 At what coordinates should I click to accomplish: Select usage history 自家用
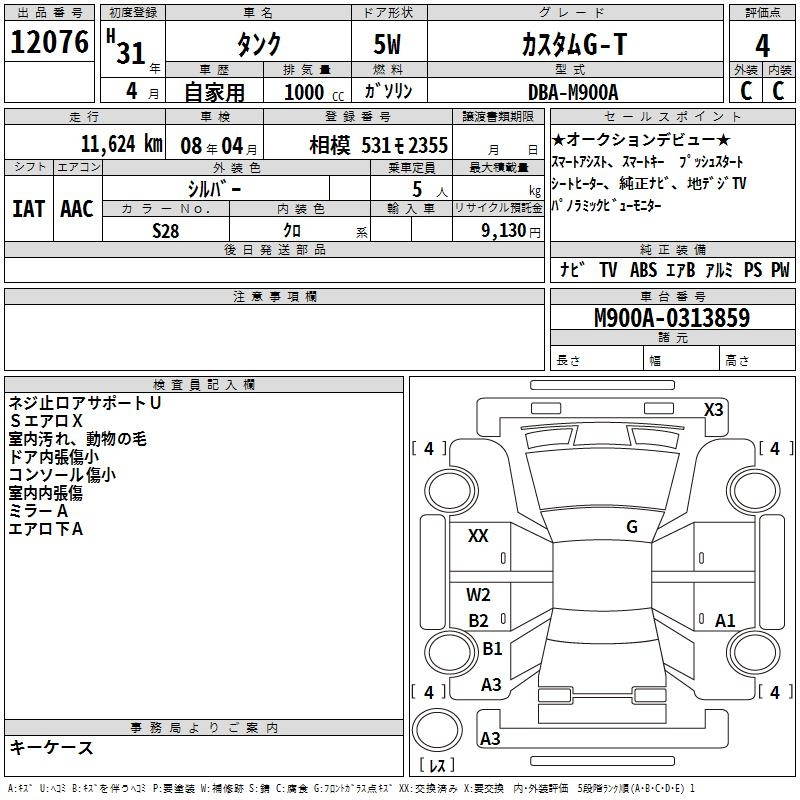214,92
